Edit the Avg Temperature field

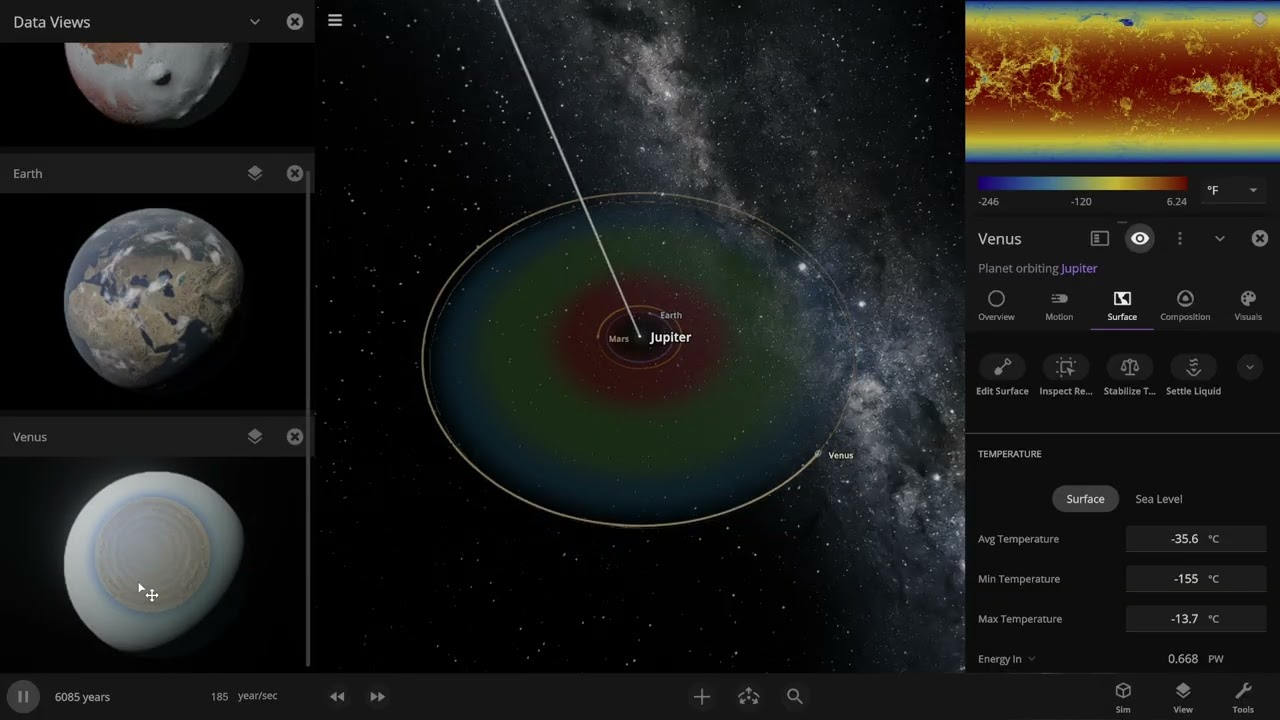coord(1196,538)
